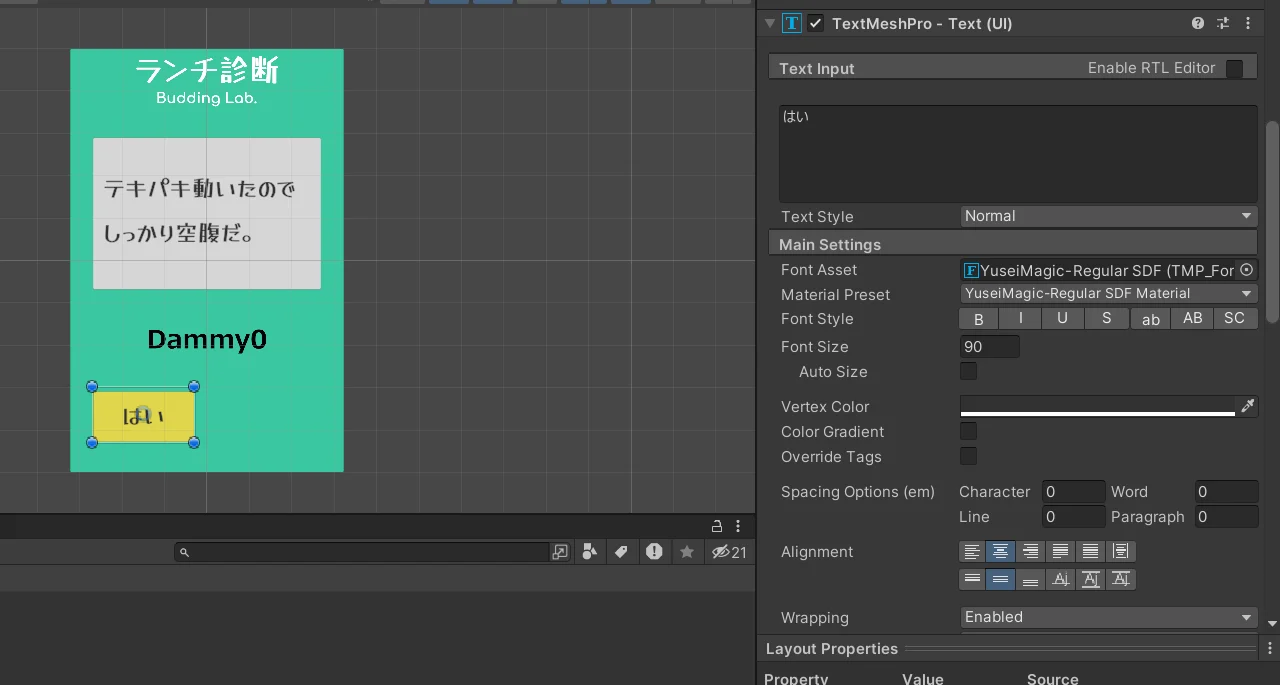Set vertical alignment to bottom
Viewport: 1280px width, 685px height.
1030,579
